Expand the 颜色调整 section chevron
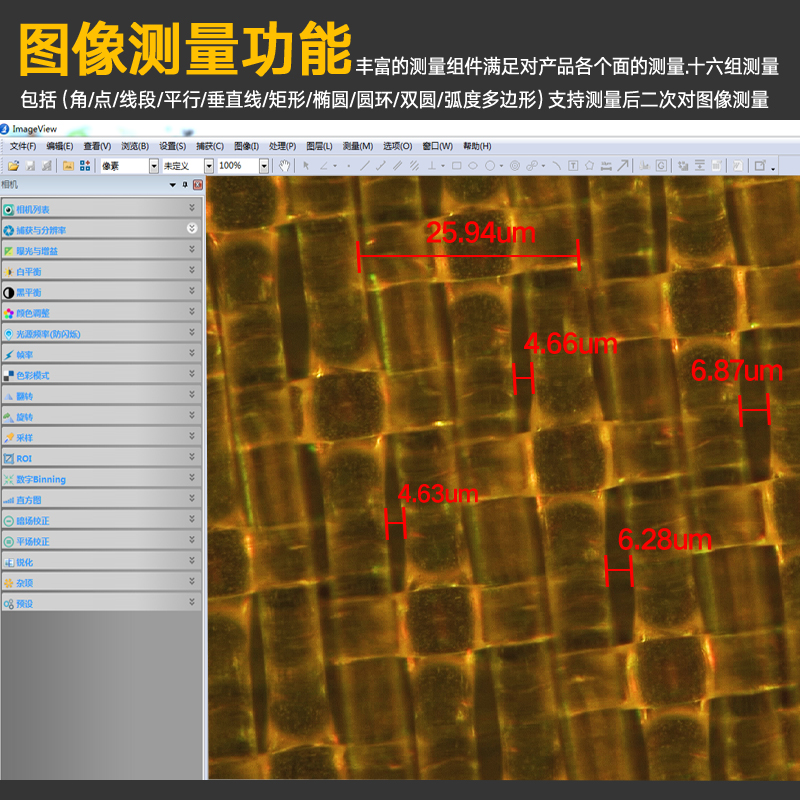 point(192,311)
